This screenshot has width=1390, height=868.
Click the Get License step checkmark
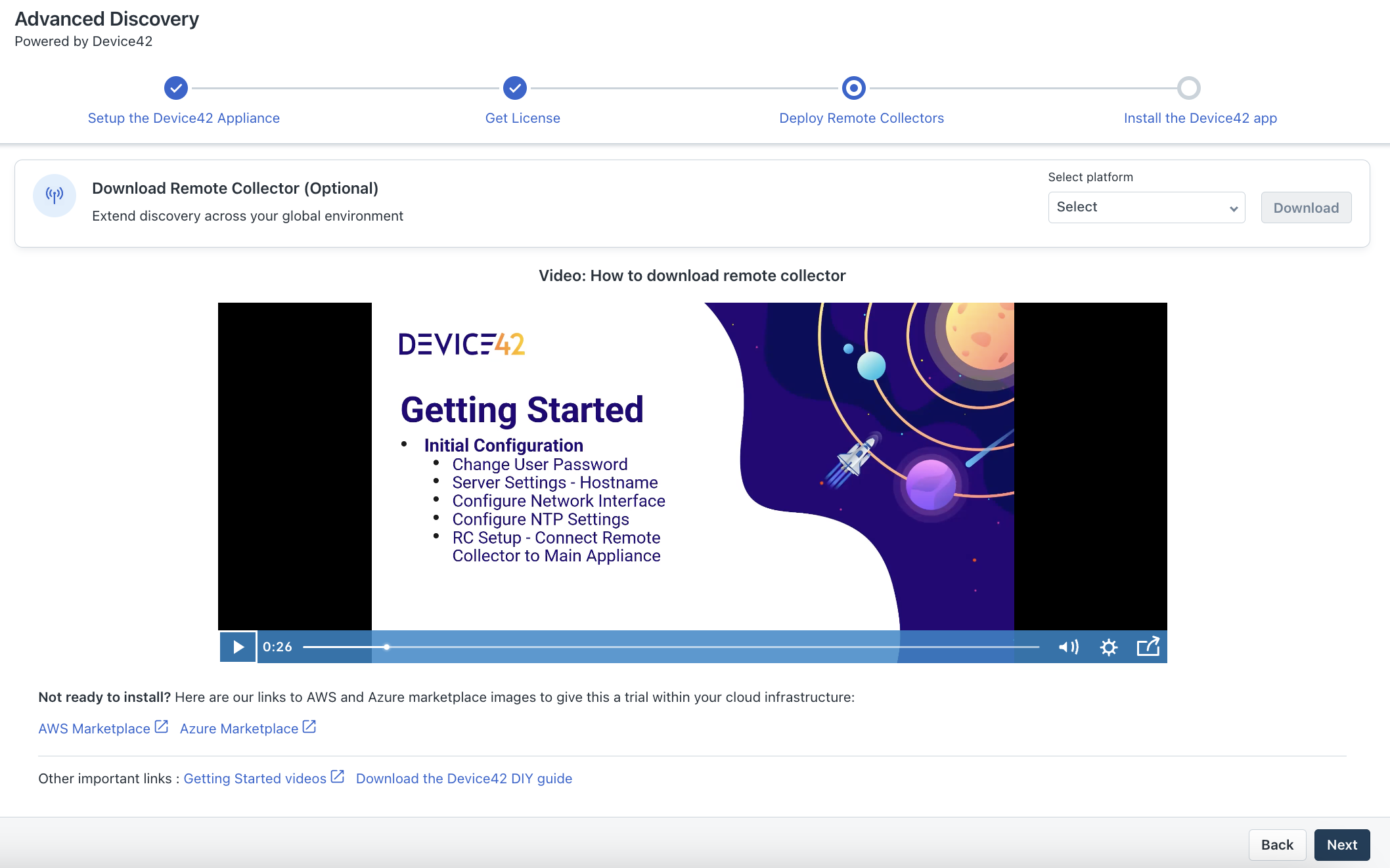(515, 88)
